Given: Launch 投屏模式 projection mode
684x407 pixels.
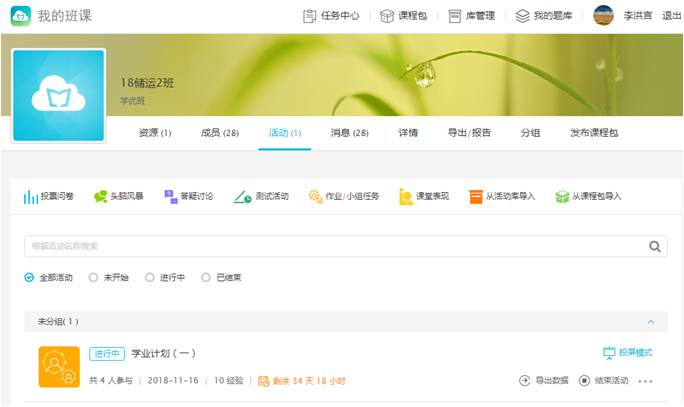Looking at the screenshot, I should [627, 353].
